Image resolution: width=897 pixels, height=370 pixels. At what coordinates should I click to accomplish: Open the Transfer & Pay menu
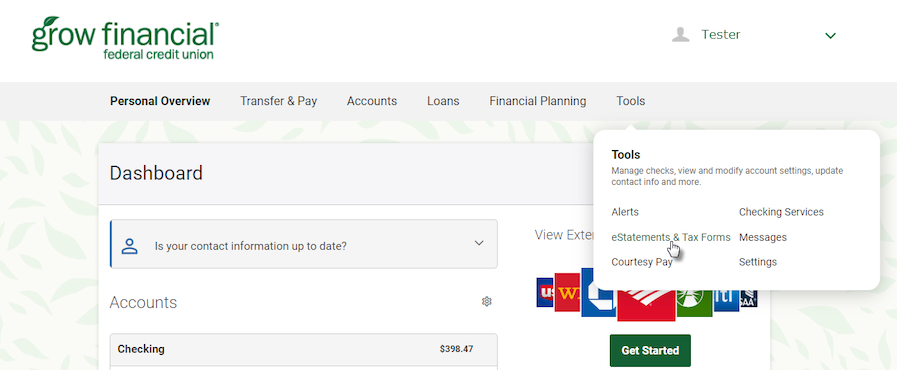tap(279, 101)
